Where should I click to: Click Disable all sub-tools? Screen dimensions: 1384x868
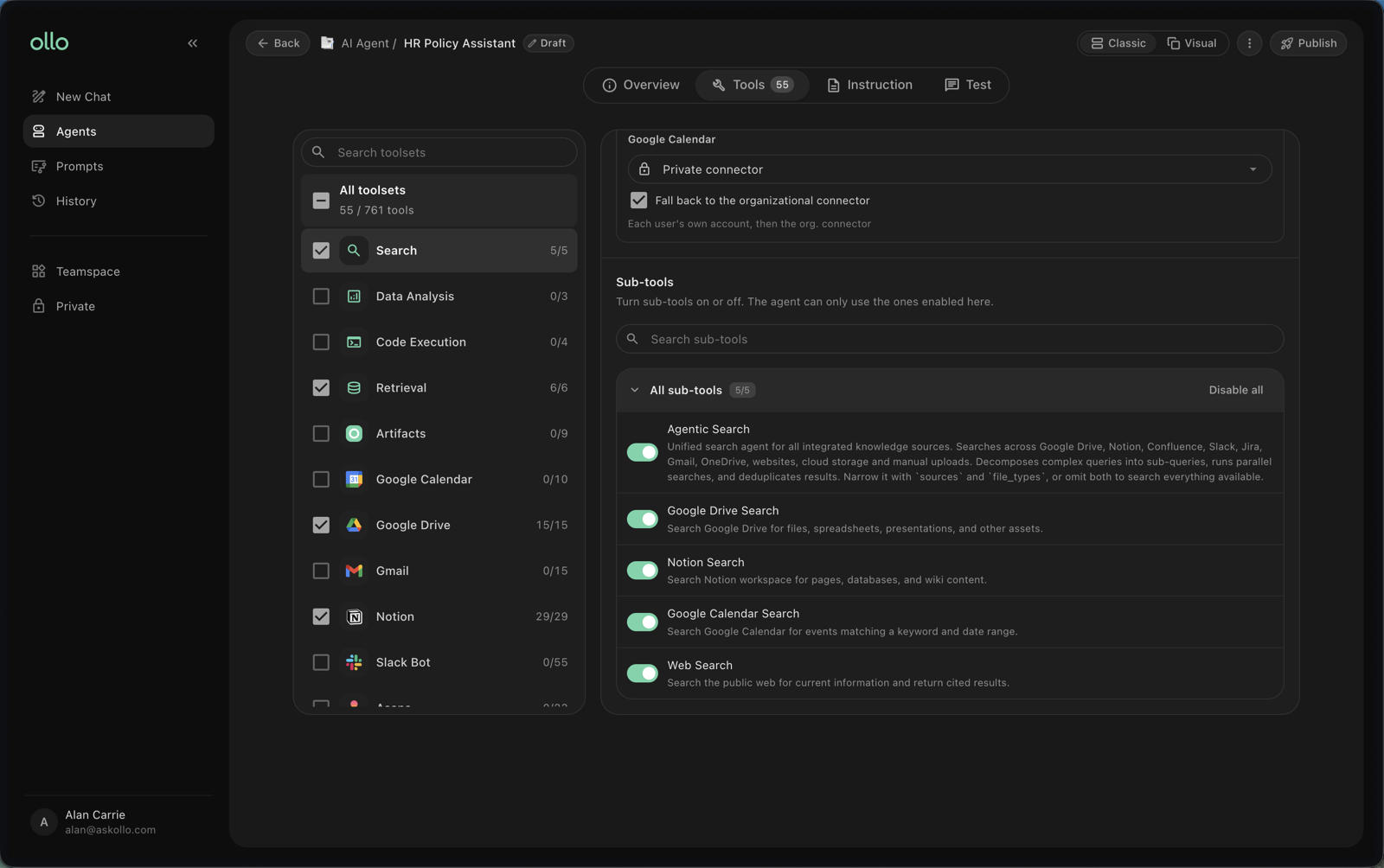[x=1235, y=391]
